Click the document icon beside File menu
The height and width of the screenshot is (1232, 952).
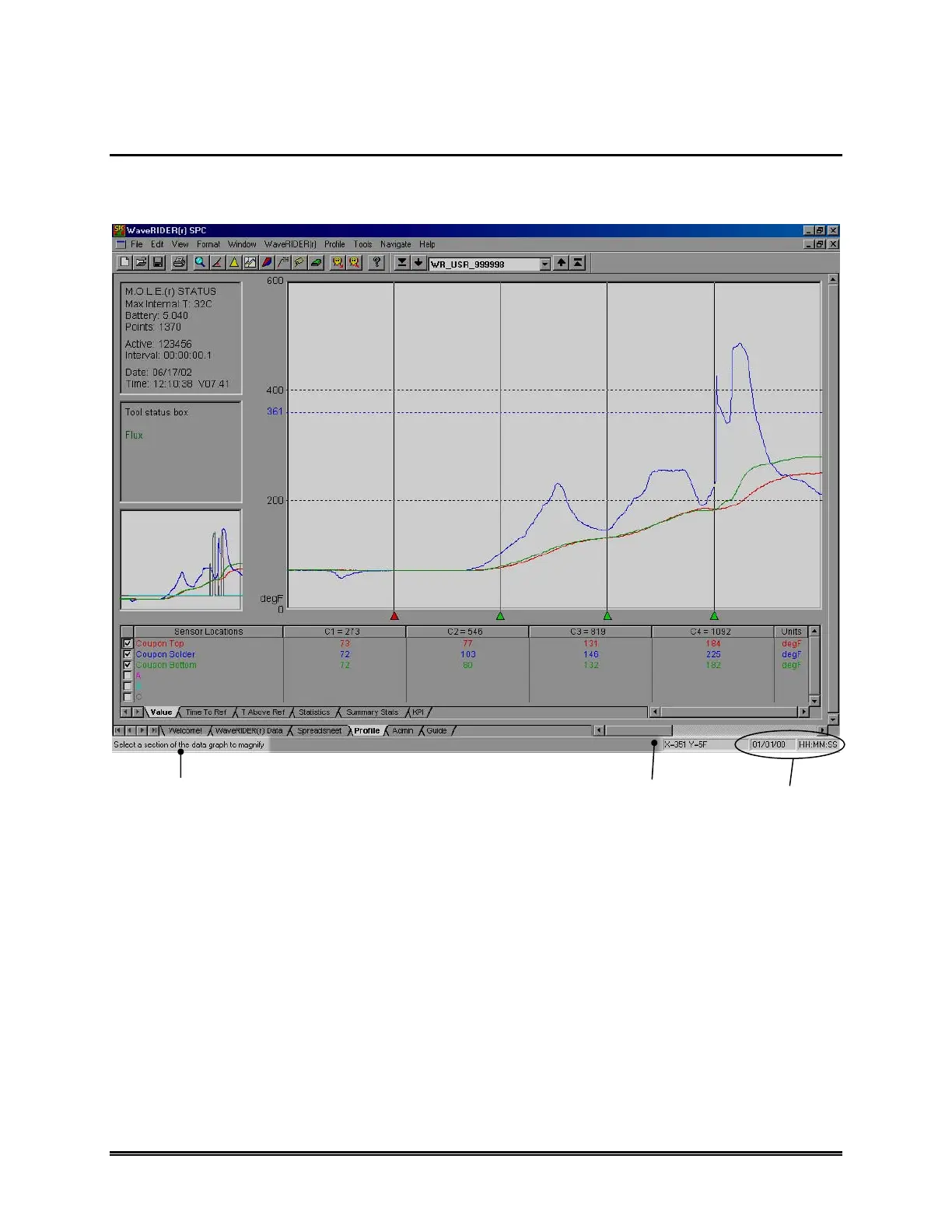[x=121, y=244]
